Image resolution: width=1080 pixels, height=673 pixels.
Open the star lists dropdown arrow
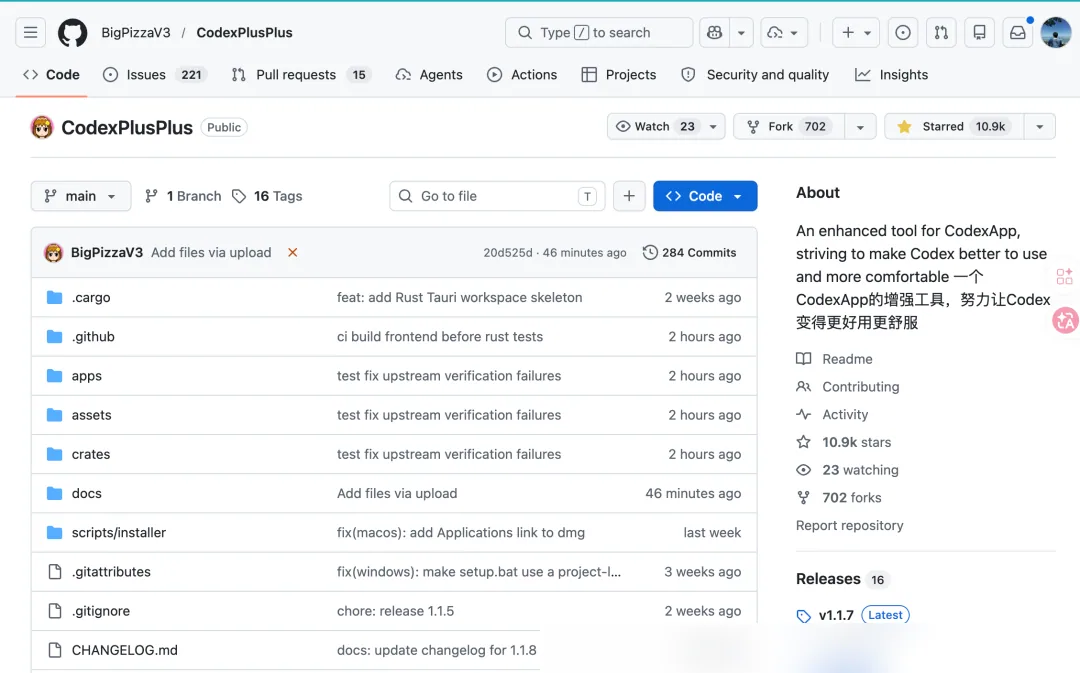1039,127
